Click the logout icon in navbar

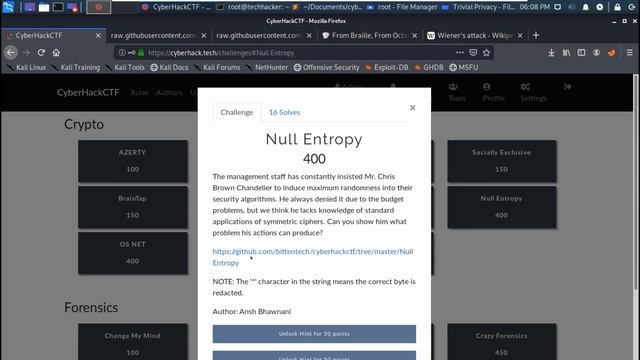point(567,87)
